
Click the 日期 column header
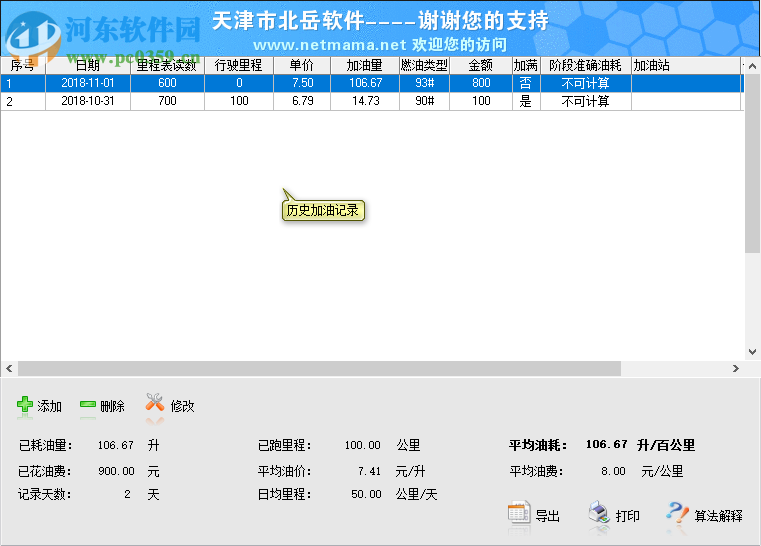[88, 66]
